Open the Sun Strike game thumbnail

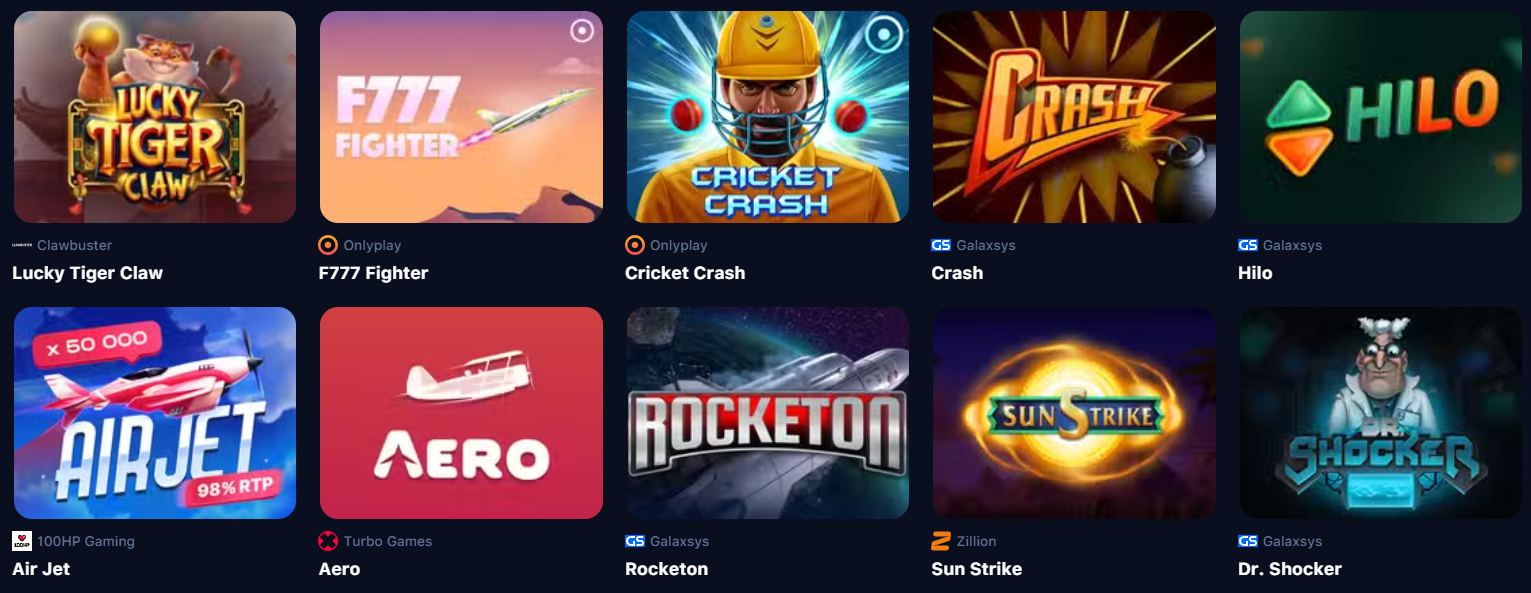1074,413
